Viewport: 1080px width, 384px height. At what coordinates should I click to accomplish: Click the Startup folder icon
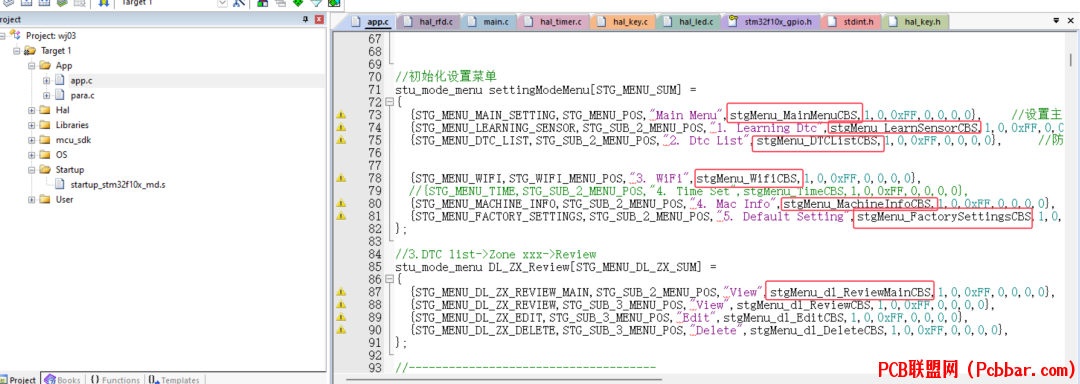tap(45, 169)
